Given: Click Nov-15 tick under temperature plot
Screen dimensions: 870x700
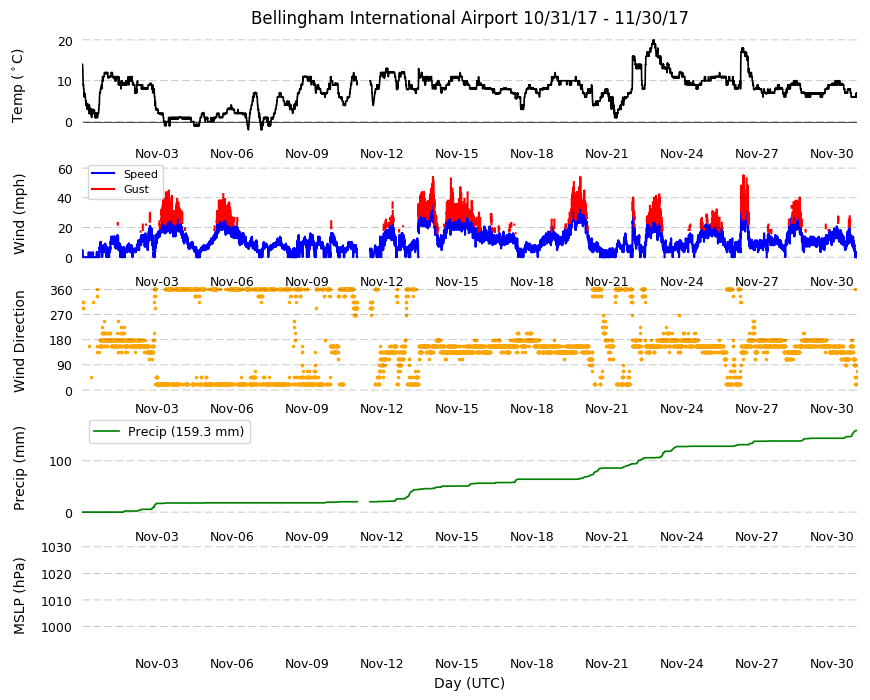Looking at the screenshot, I should 457,154.
